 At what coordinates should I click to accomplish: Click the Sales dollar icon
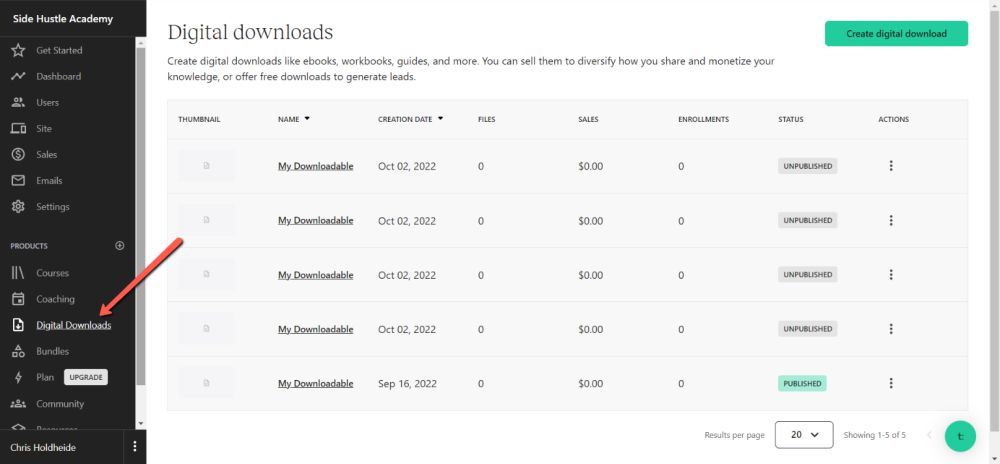(18, 154)
